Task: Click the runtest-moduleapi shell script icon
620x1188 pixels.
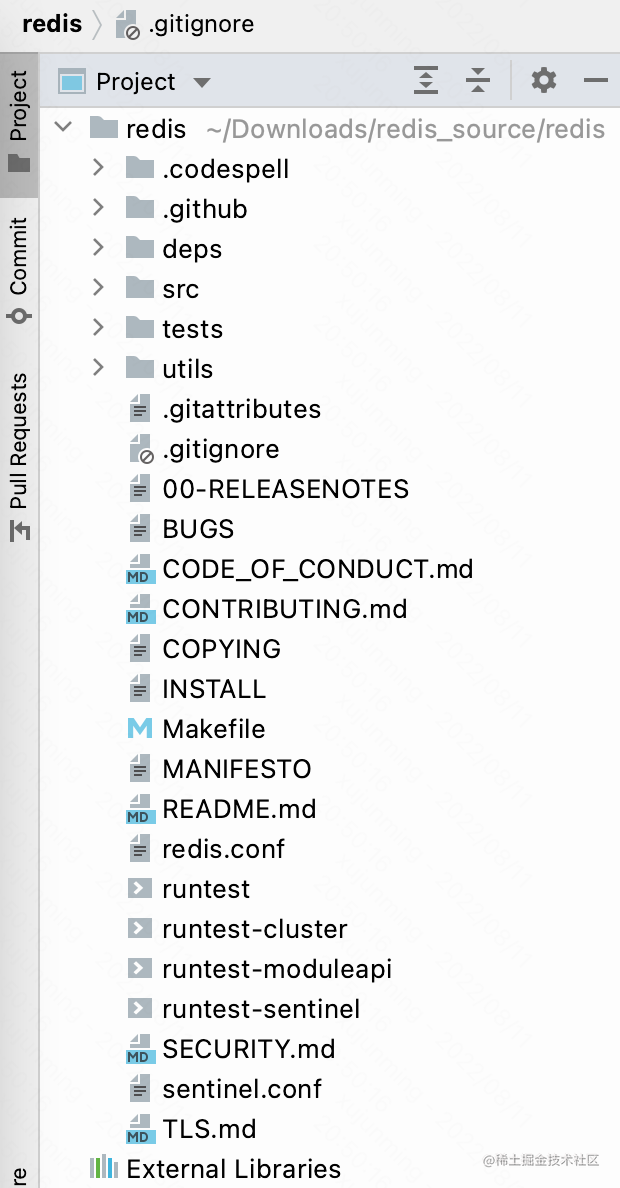Action: point(140,968)
